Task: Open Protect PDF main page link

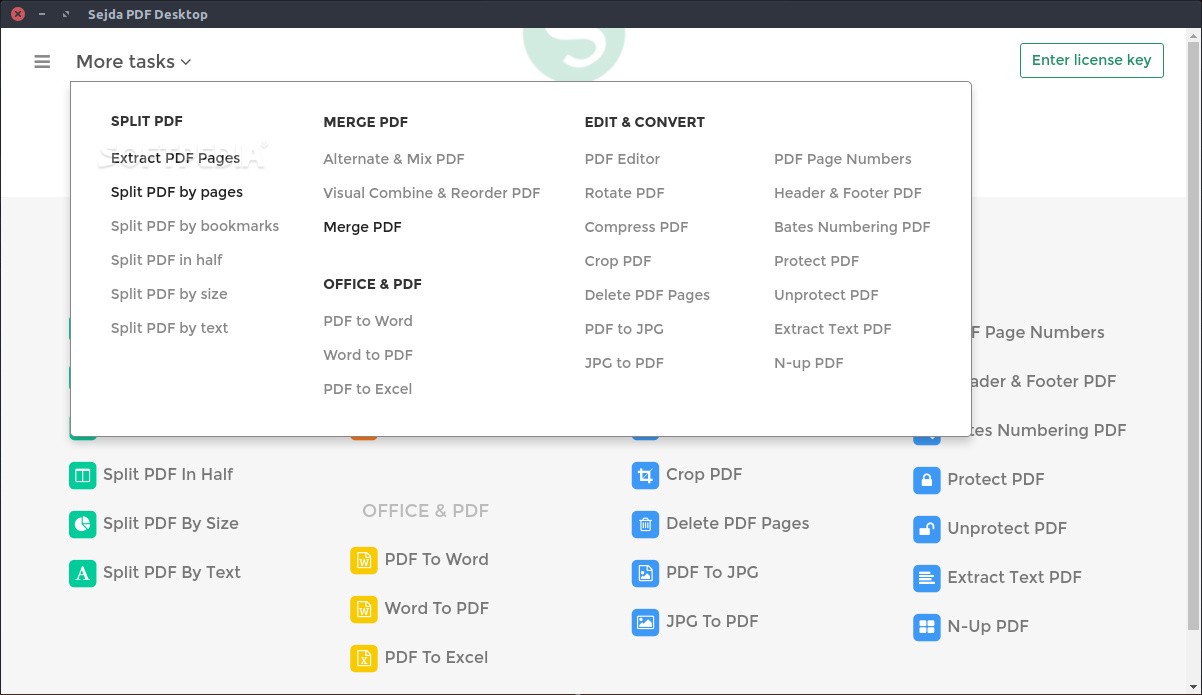Action: click(x=996, y=479)
